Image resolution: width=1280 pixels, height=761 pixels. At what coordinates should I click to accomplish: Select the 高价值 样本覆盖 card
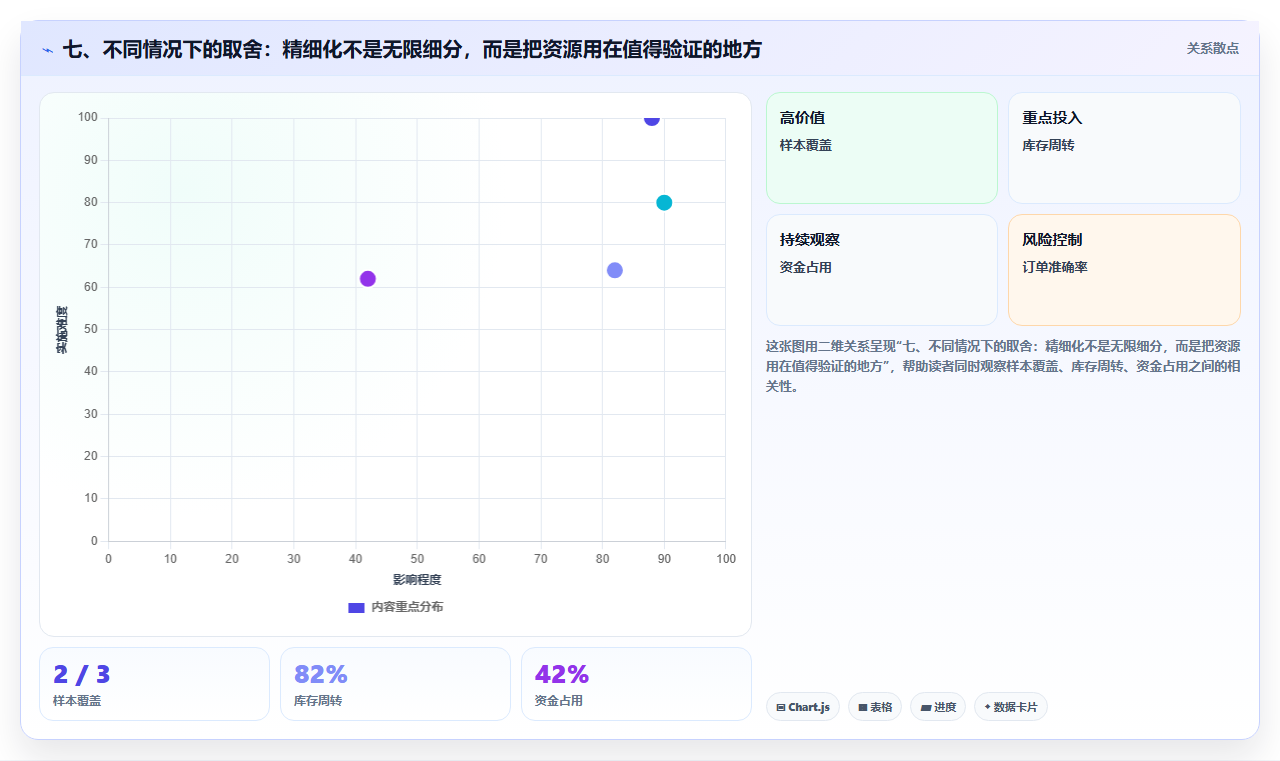pyautogui.click(x=882, y=148)
